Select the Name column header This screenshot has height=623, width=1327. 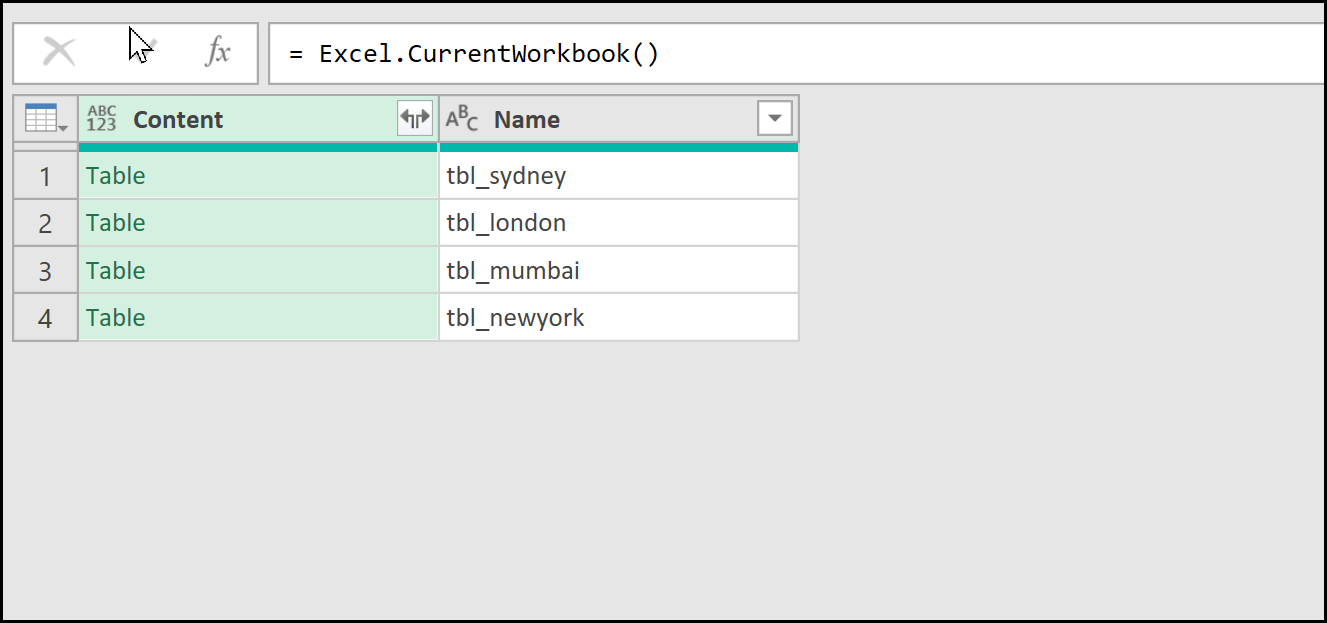click(600, 119)
